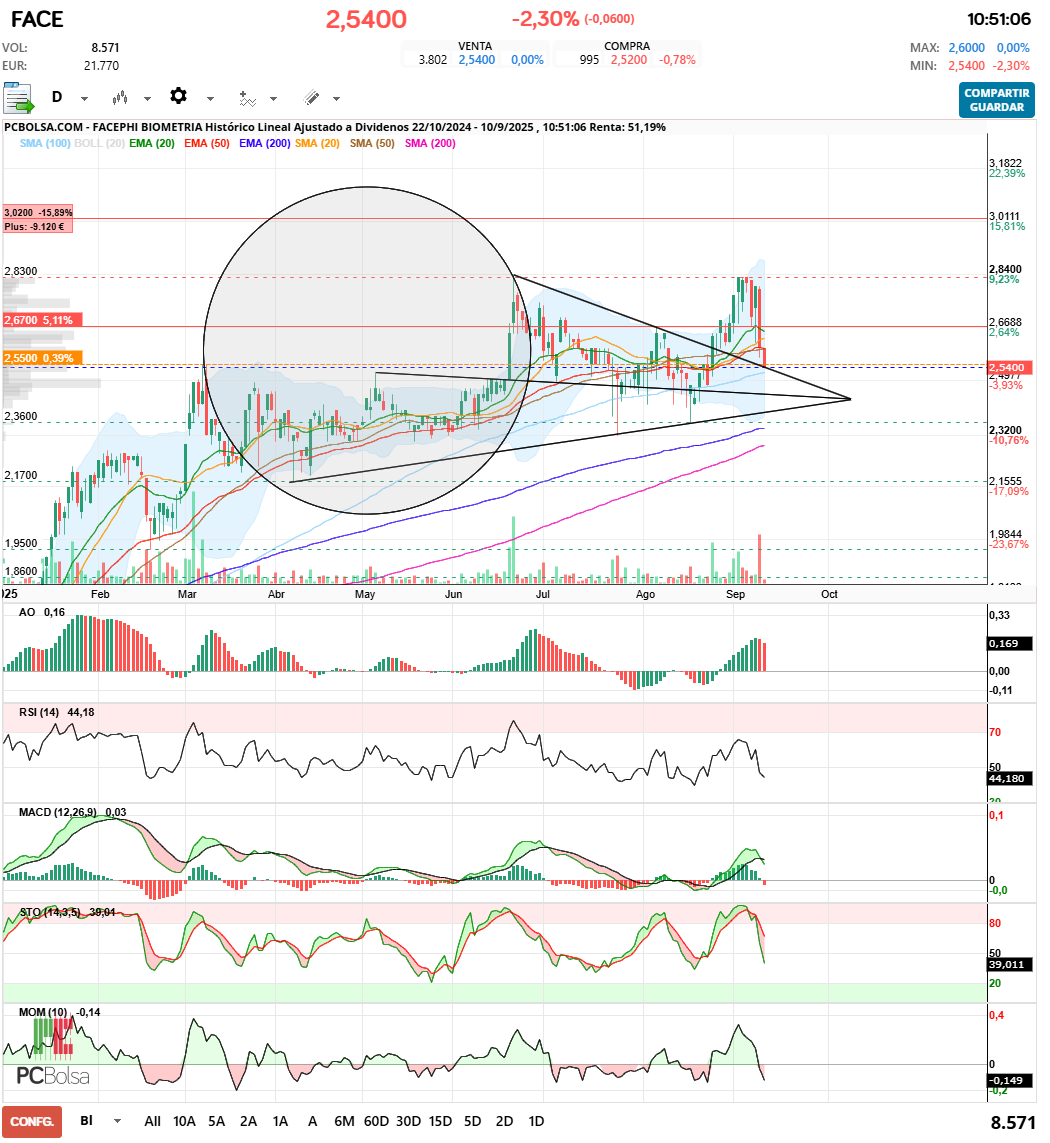Expand the drawing tools dropdown arrow

pyautogui.click(x=336, y=98)
